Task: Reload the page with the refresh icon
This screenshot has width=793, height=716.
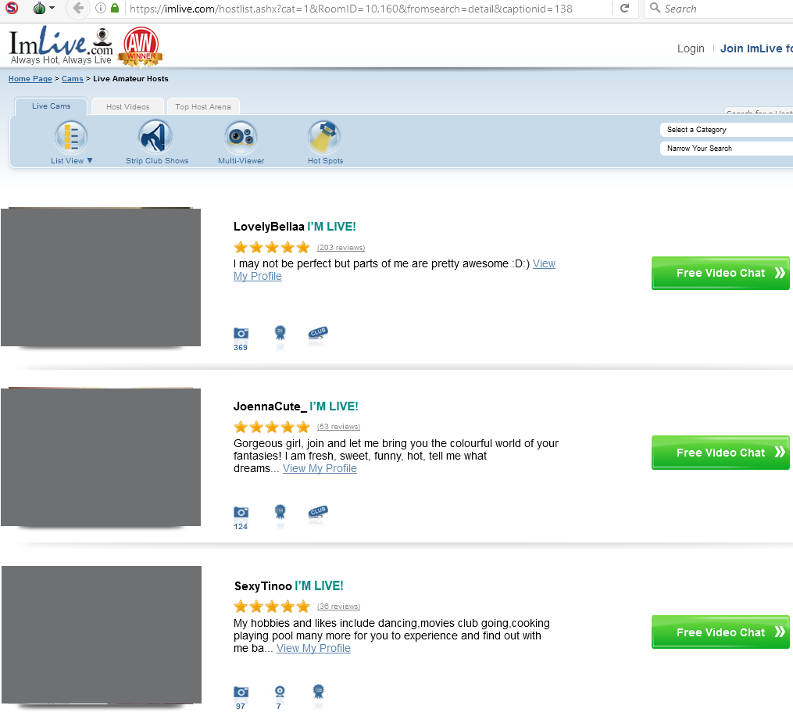Action: coord(625,8)
